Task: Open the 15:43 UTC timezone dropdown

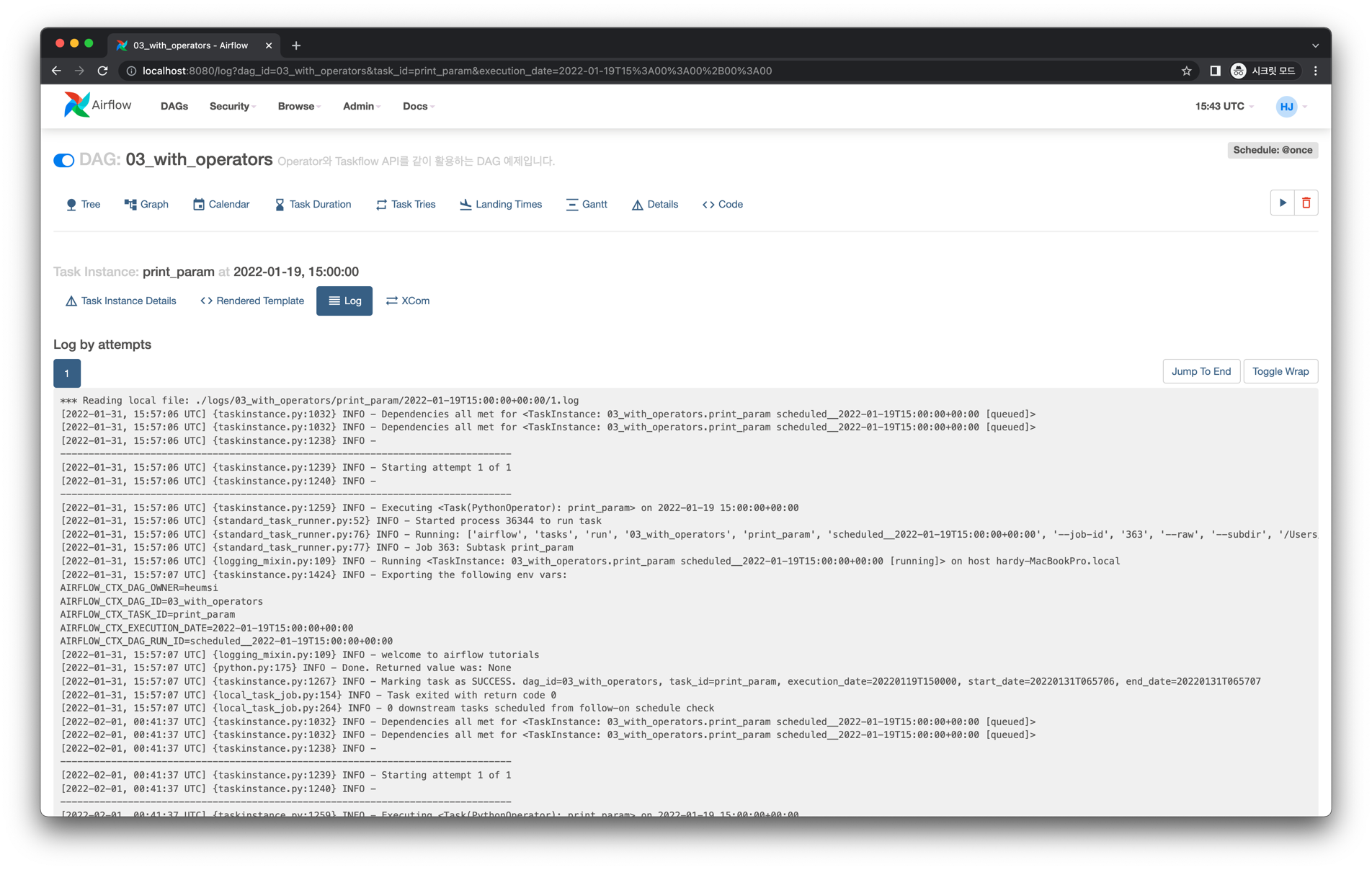Action: (x=1224, y=106)
